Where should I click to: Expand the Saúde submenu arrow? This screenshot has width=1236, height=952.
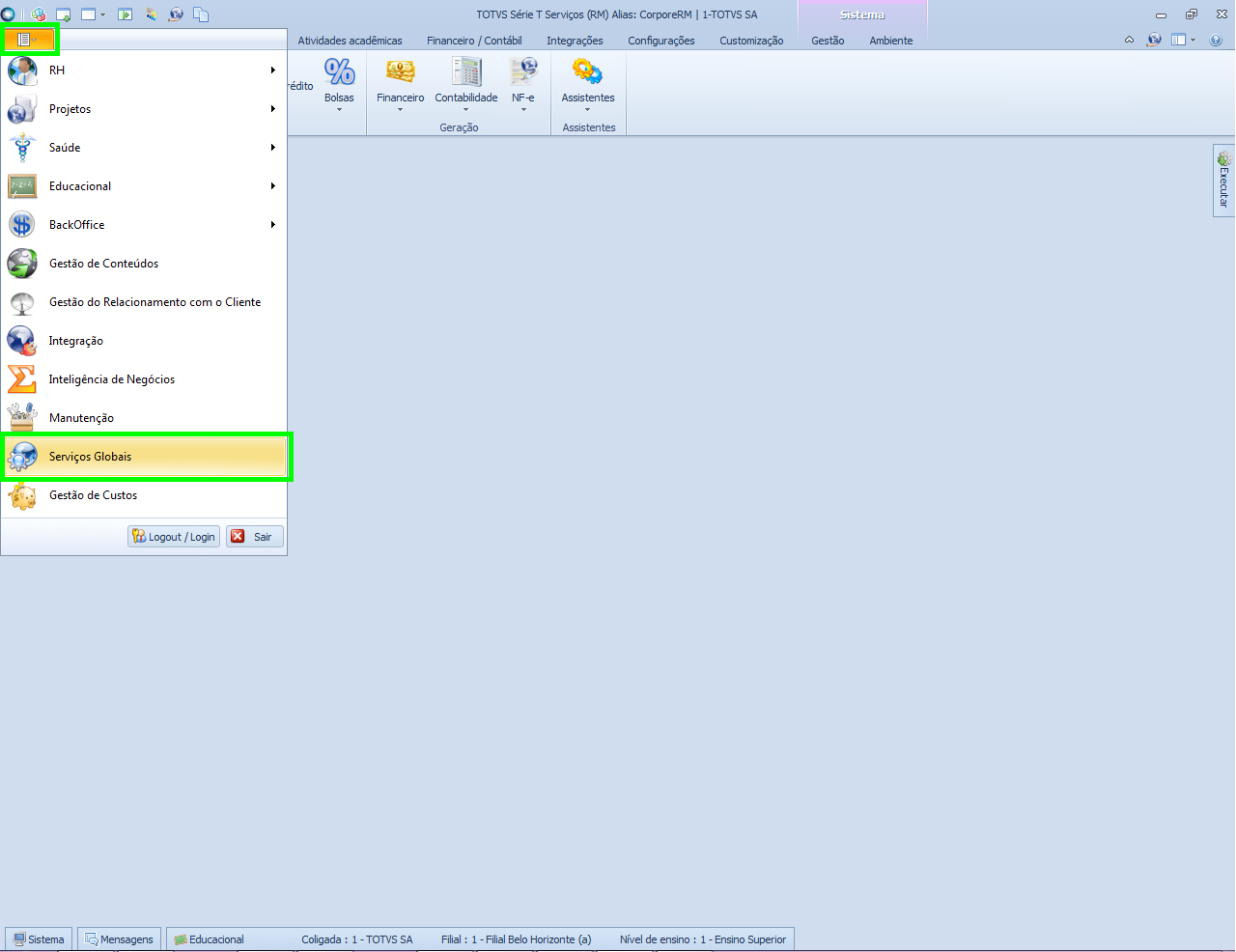tap(273, 148)
